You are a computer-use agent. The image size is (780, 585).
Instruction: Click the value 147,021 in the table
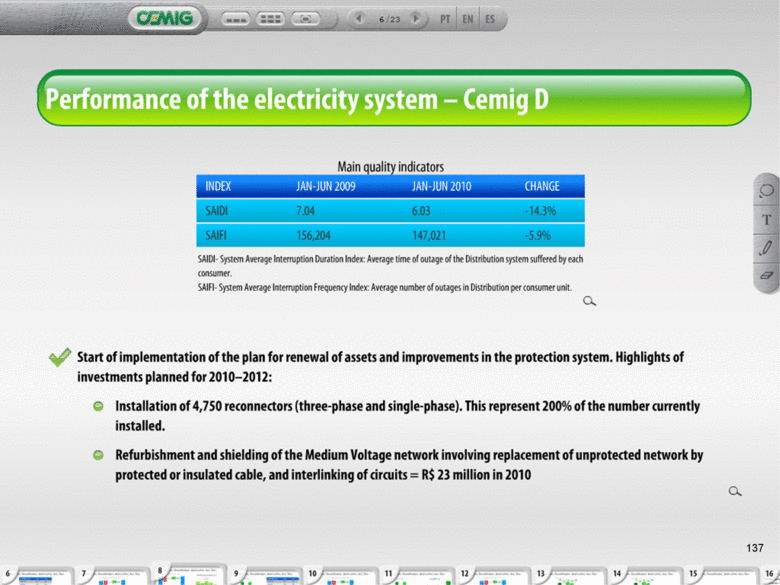(429, 235)
